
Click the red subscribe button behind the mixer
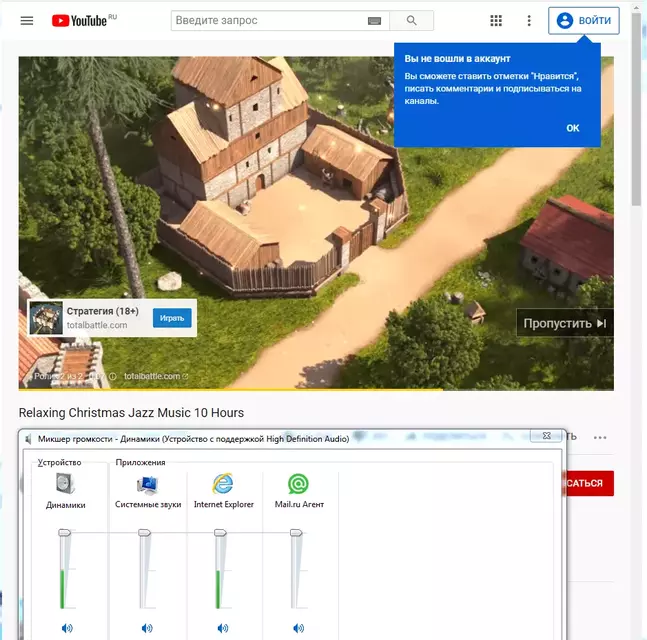pos(588,483)
